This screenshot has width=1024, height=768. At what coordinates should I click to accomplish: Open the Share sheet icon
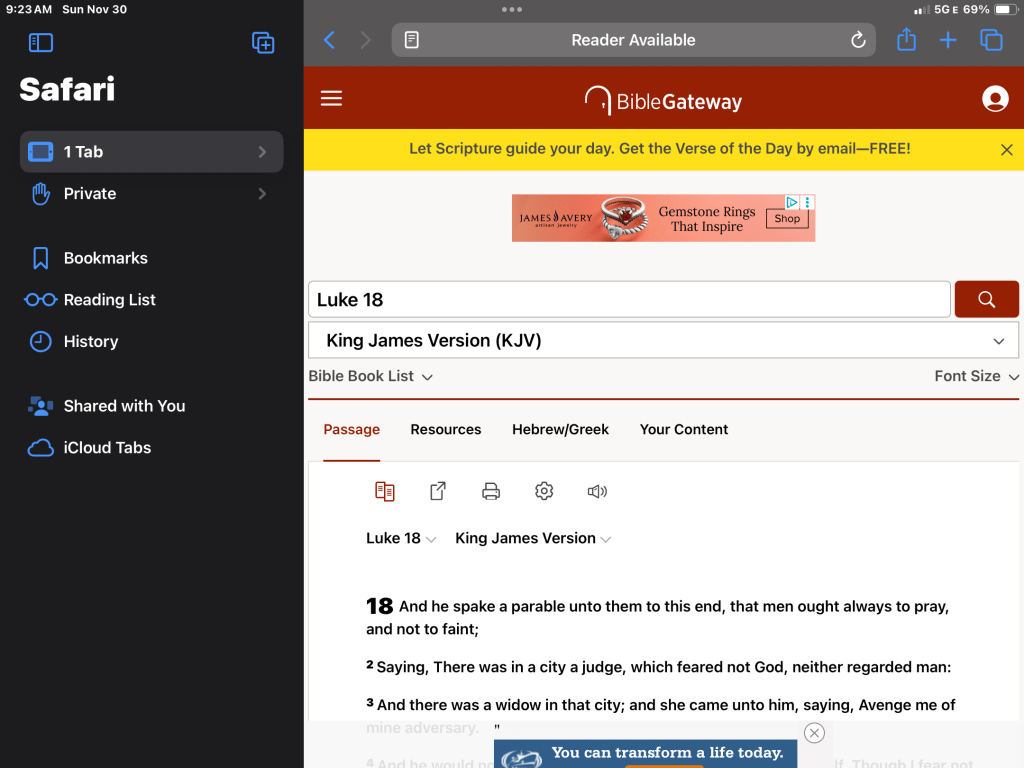click(x=906, y=40)
